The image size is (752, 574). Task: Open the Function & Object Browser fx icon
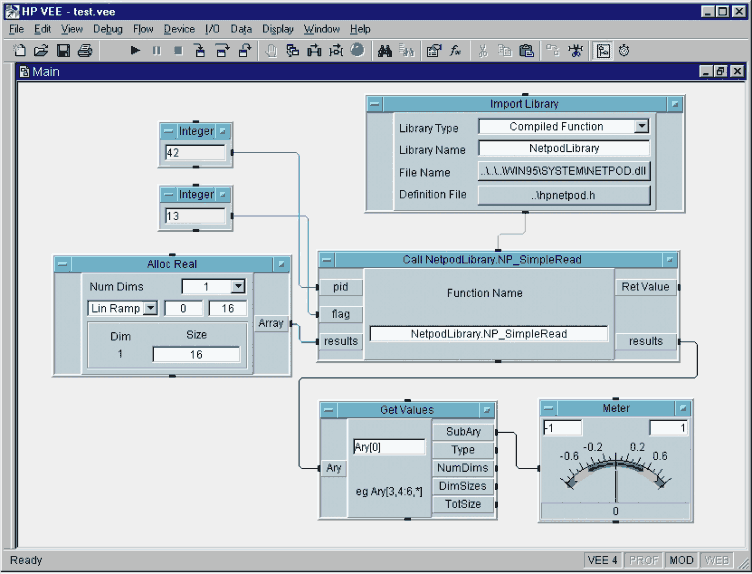[455, 50]
